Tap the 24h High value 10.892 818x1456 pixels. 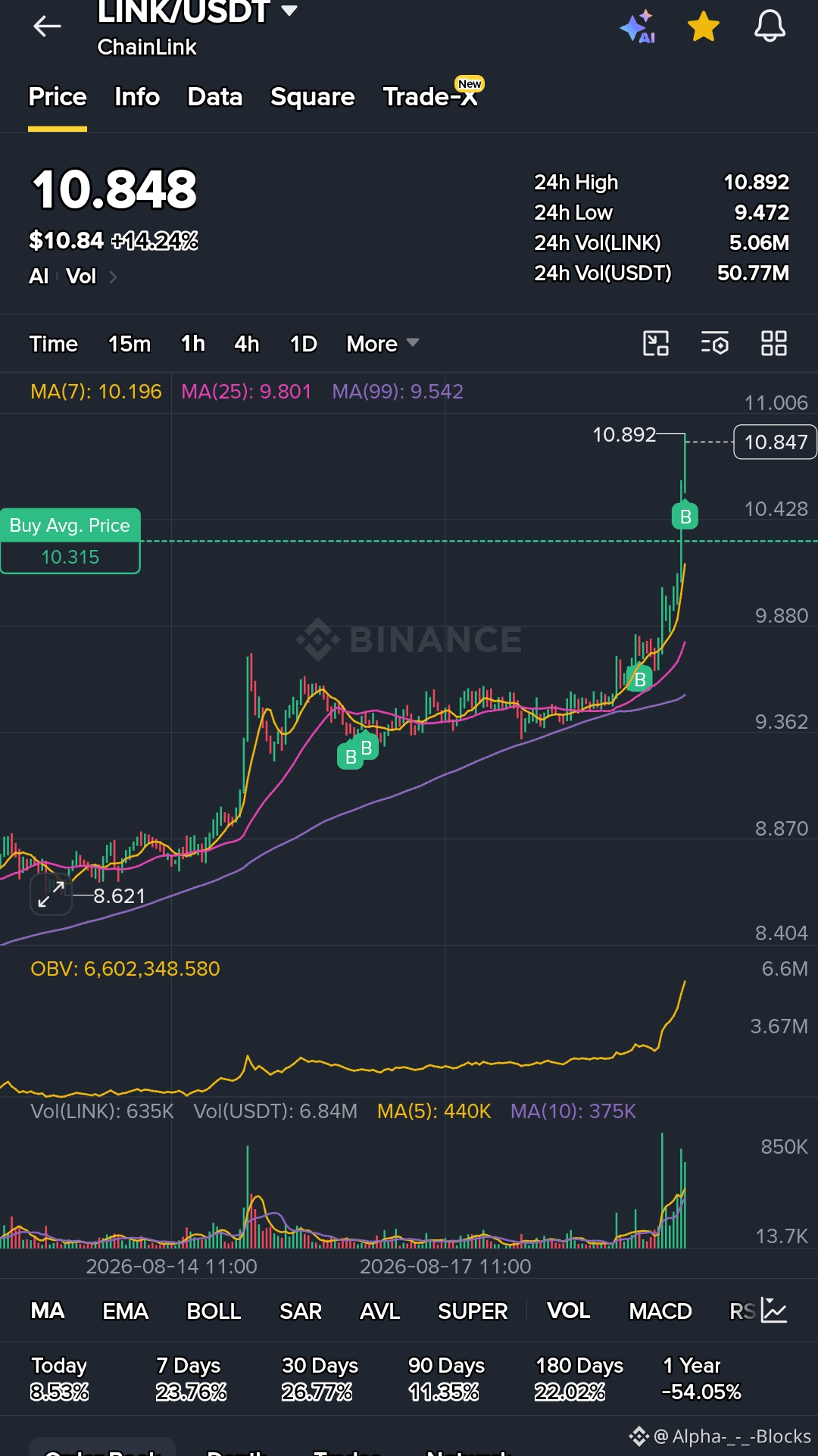click(x=756, y=183)
